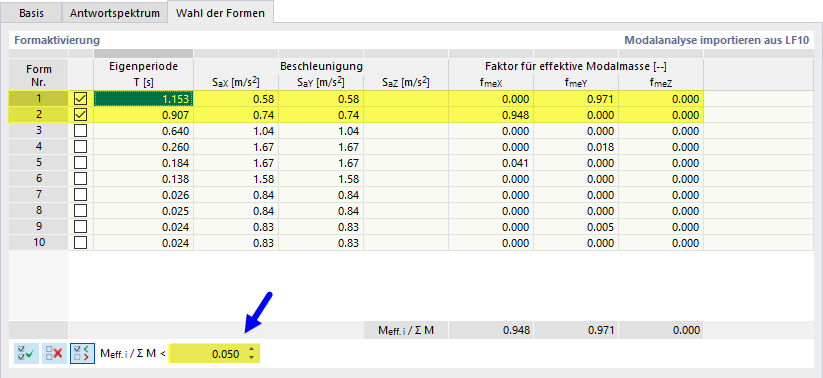Click the Formaktivierung section title
The width and height of the screenshot is (823, 378).
tap(57, 40)
